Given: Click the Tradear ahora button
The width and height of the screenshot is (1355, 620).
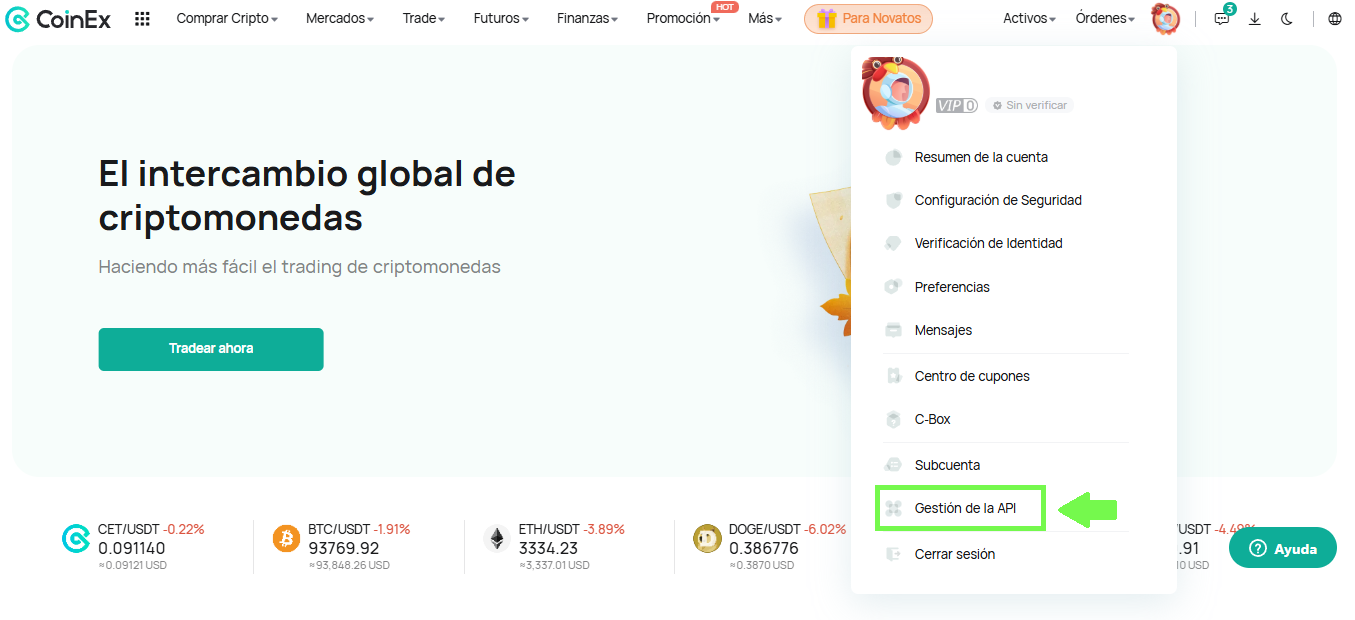Looking at the screenshot, I should click(211, 349).
